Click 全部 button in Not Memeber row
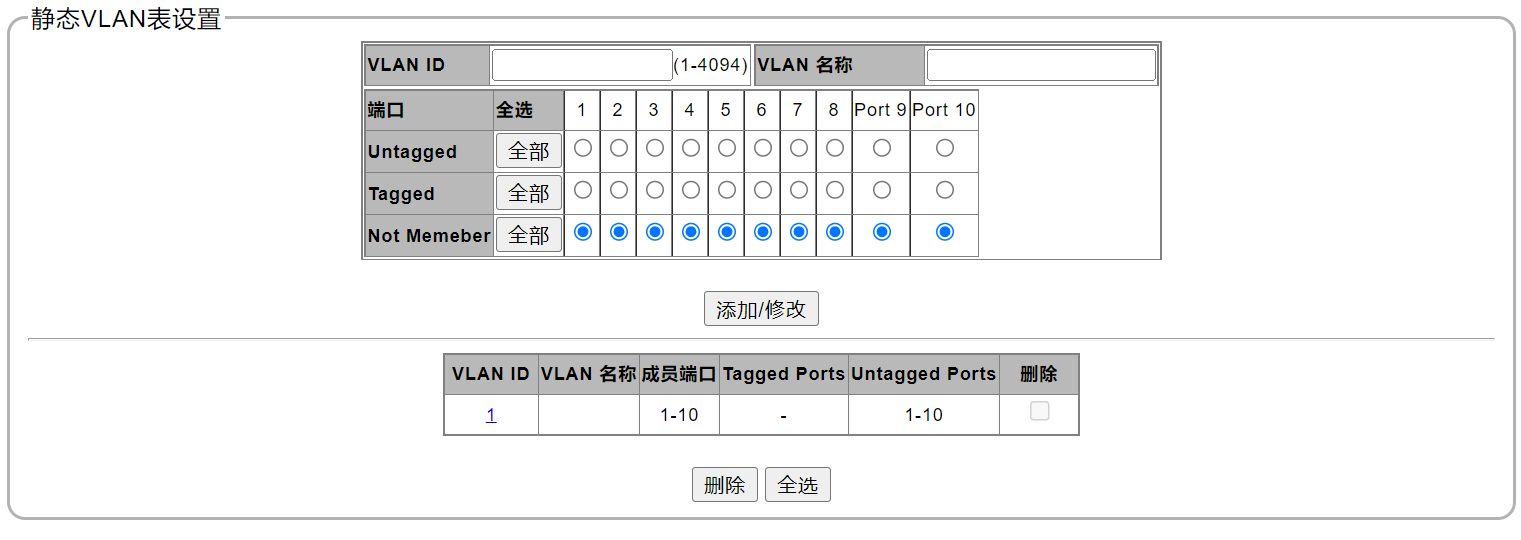 529,236
